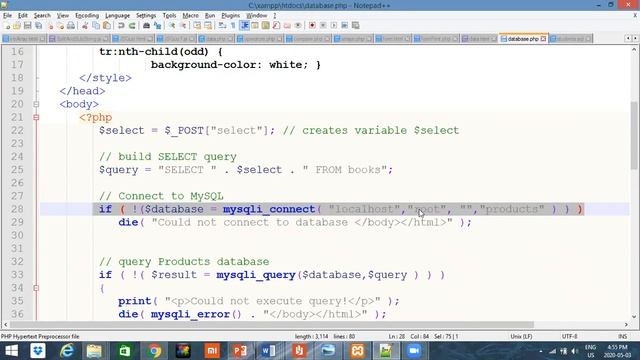Image resolution: width=640 pixels, height=360 pixels.
Task: Open the User Defined Language icon
Action: [255, 26]
